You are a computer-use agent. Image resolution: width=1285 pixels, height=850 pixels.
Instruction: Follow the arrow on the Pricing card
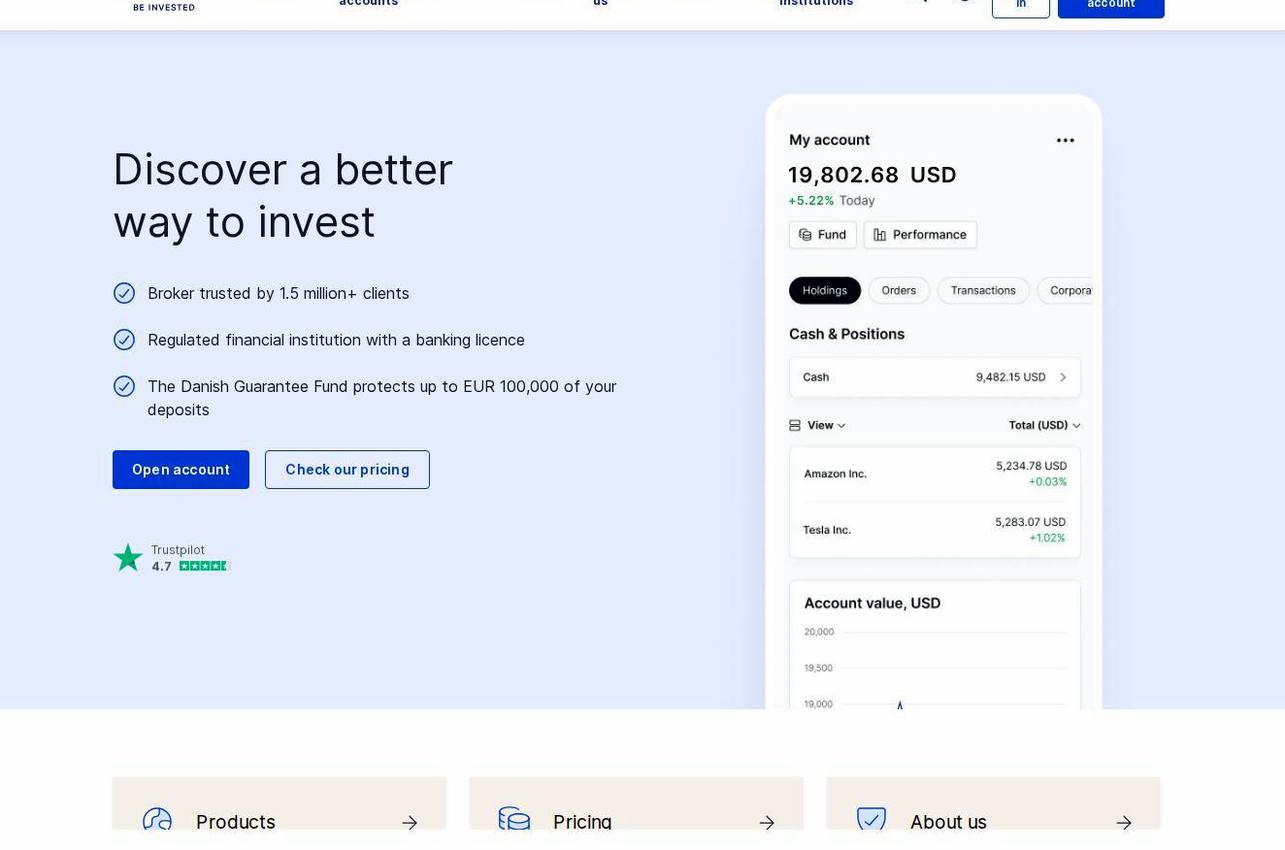point(766,823)
